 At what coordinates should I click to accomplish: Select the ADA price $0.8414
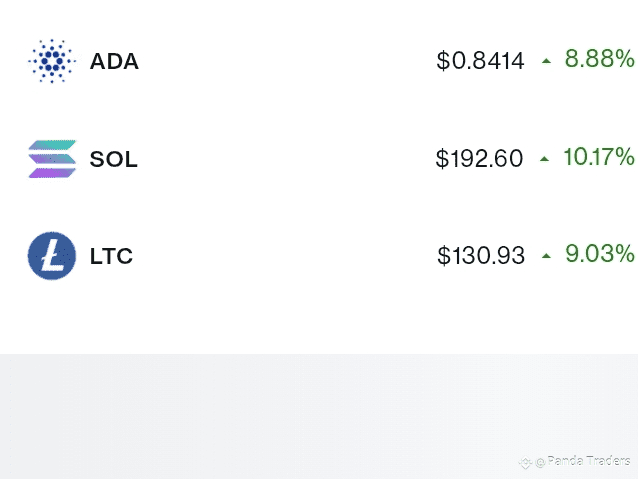480,61
